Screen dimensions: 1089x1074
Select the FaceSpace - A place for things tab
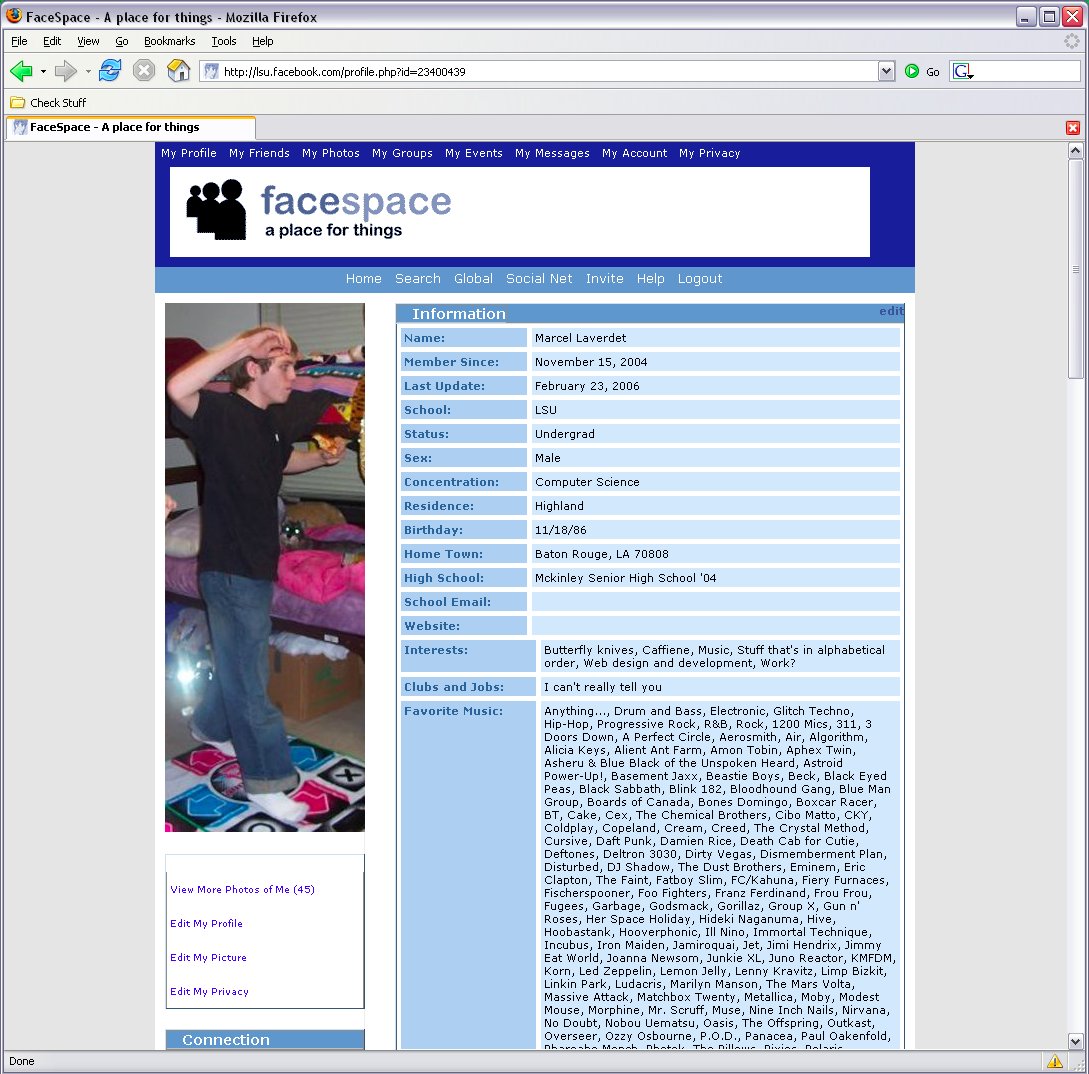click(x=131, y=127)
